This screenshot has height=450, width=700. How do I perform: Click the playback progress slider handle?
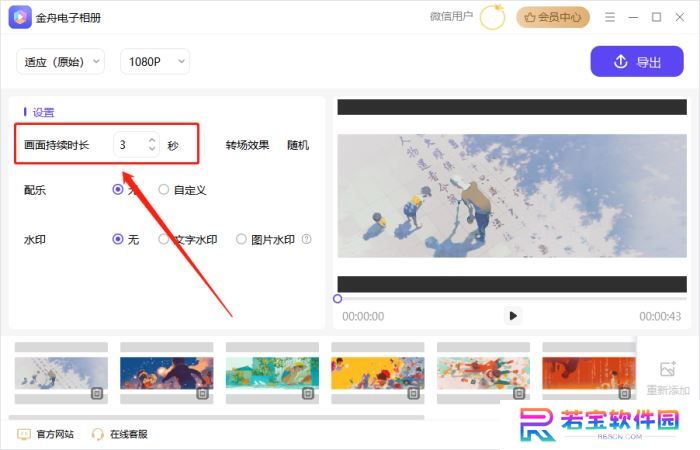[338, 299]
